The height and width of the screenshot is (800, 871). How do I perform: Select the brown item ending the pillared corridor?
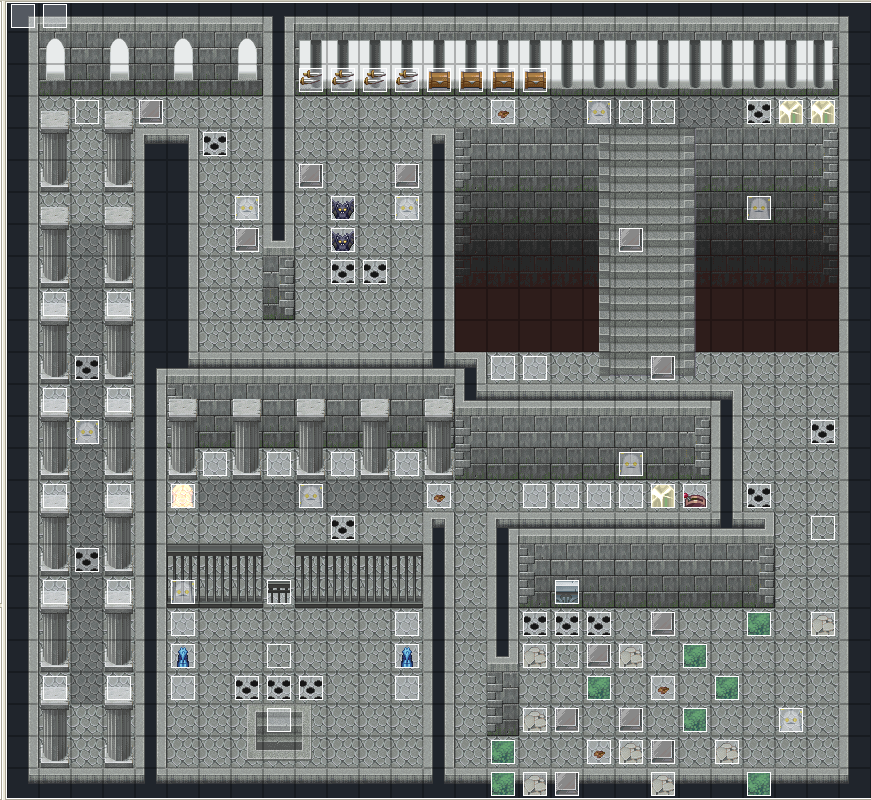(x=439, y=496)
